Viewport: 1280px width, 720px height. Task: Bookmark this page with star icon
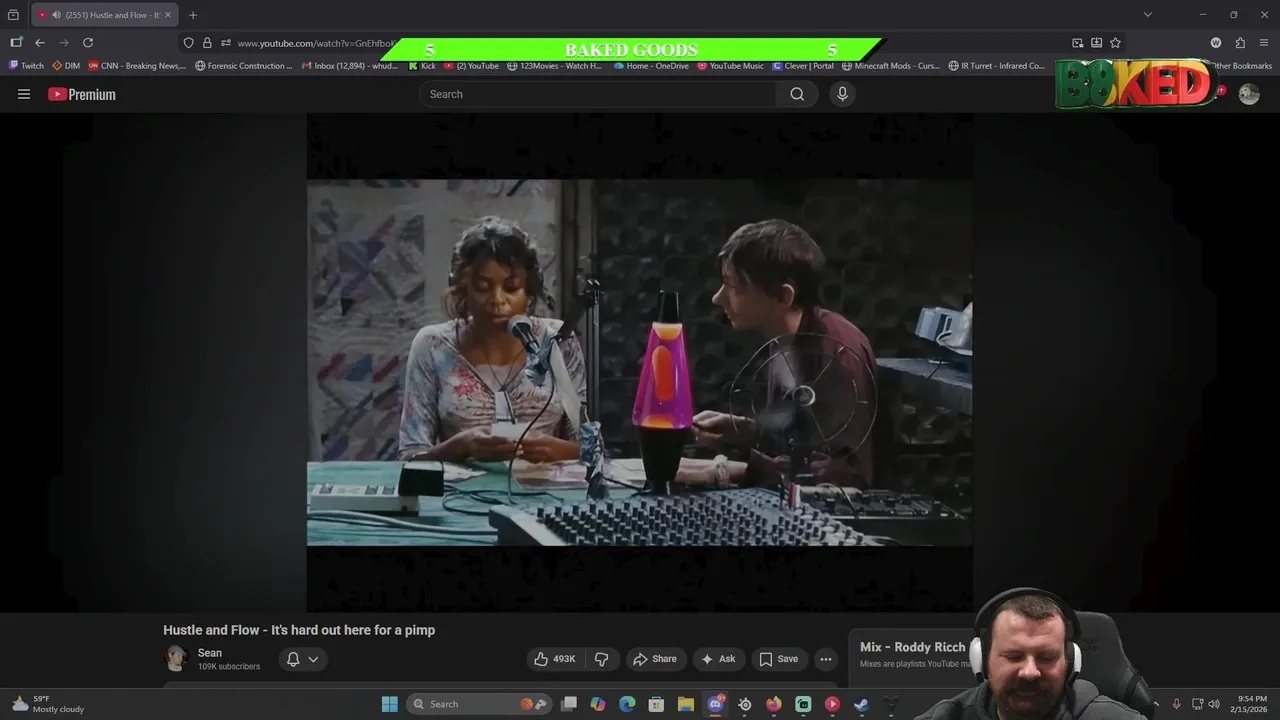[x=1115, y=43]
